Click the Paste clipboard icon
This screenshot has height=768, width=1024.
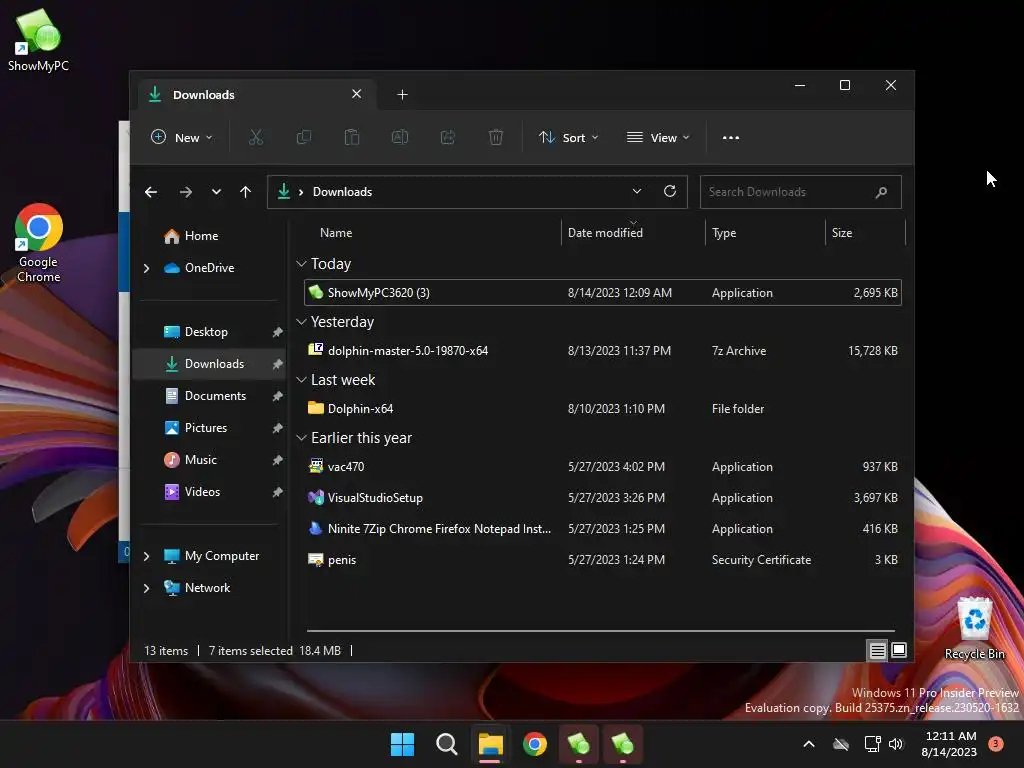[352, 137]
